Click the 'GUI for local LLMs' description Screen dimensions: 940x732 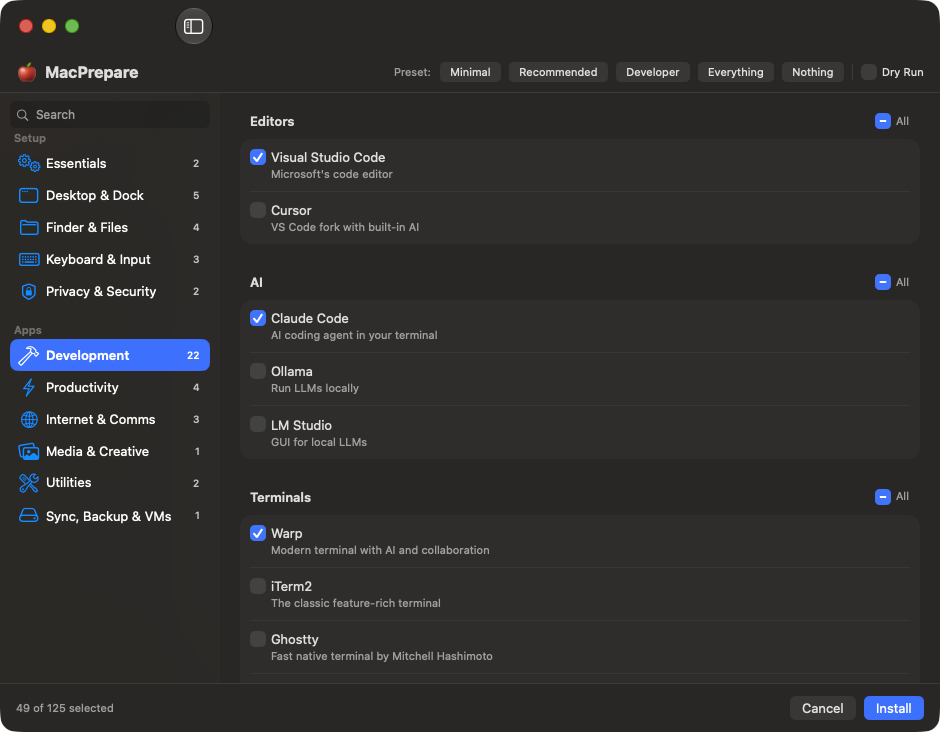[319, 442]
